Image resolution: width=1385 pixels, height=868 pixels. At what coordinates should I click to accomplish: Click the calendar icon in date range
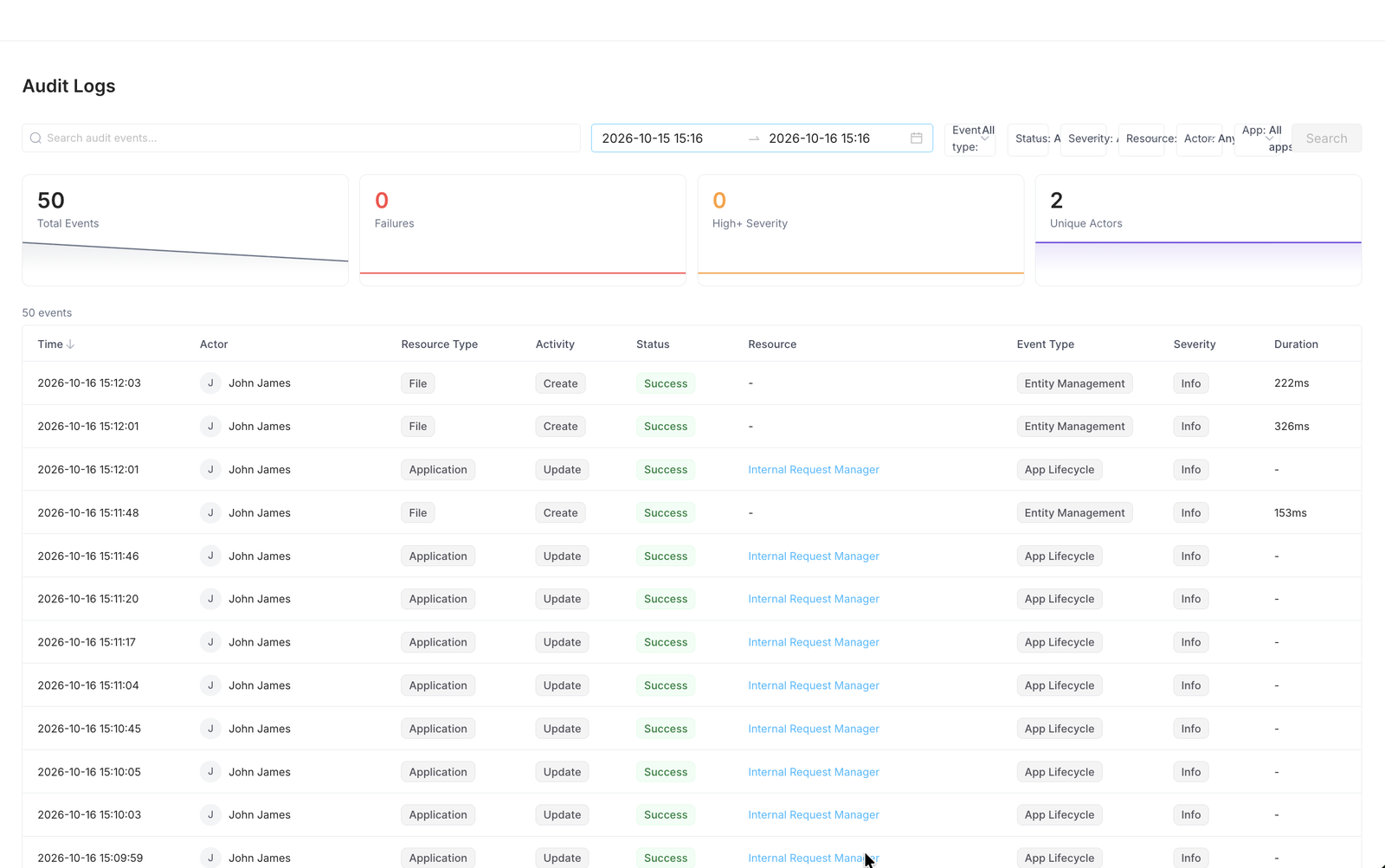(916, 138)
